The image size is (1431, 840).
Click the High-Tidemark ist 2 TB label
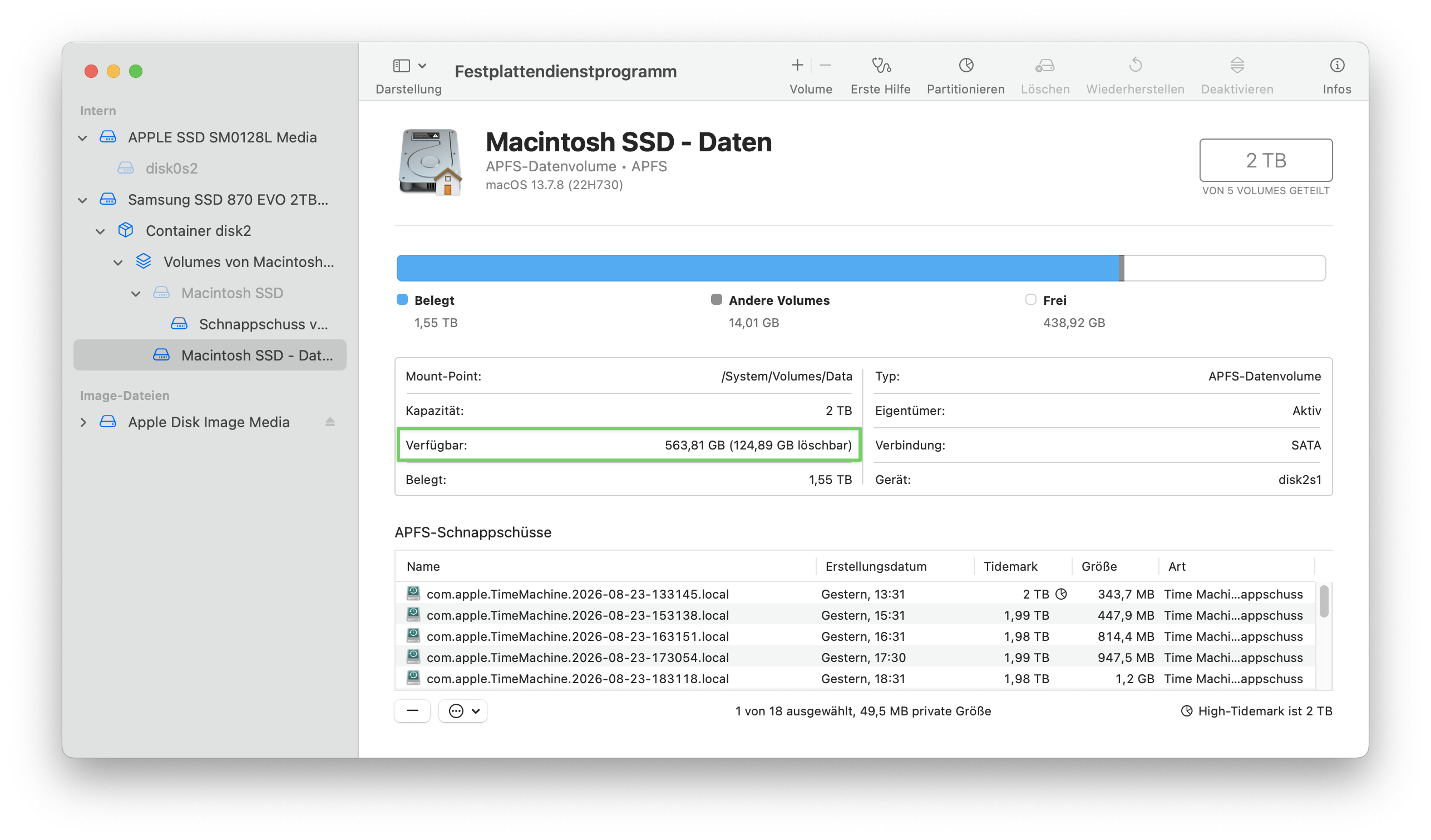click(x=1265, y=711)
